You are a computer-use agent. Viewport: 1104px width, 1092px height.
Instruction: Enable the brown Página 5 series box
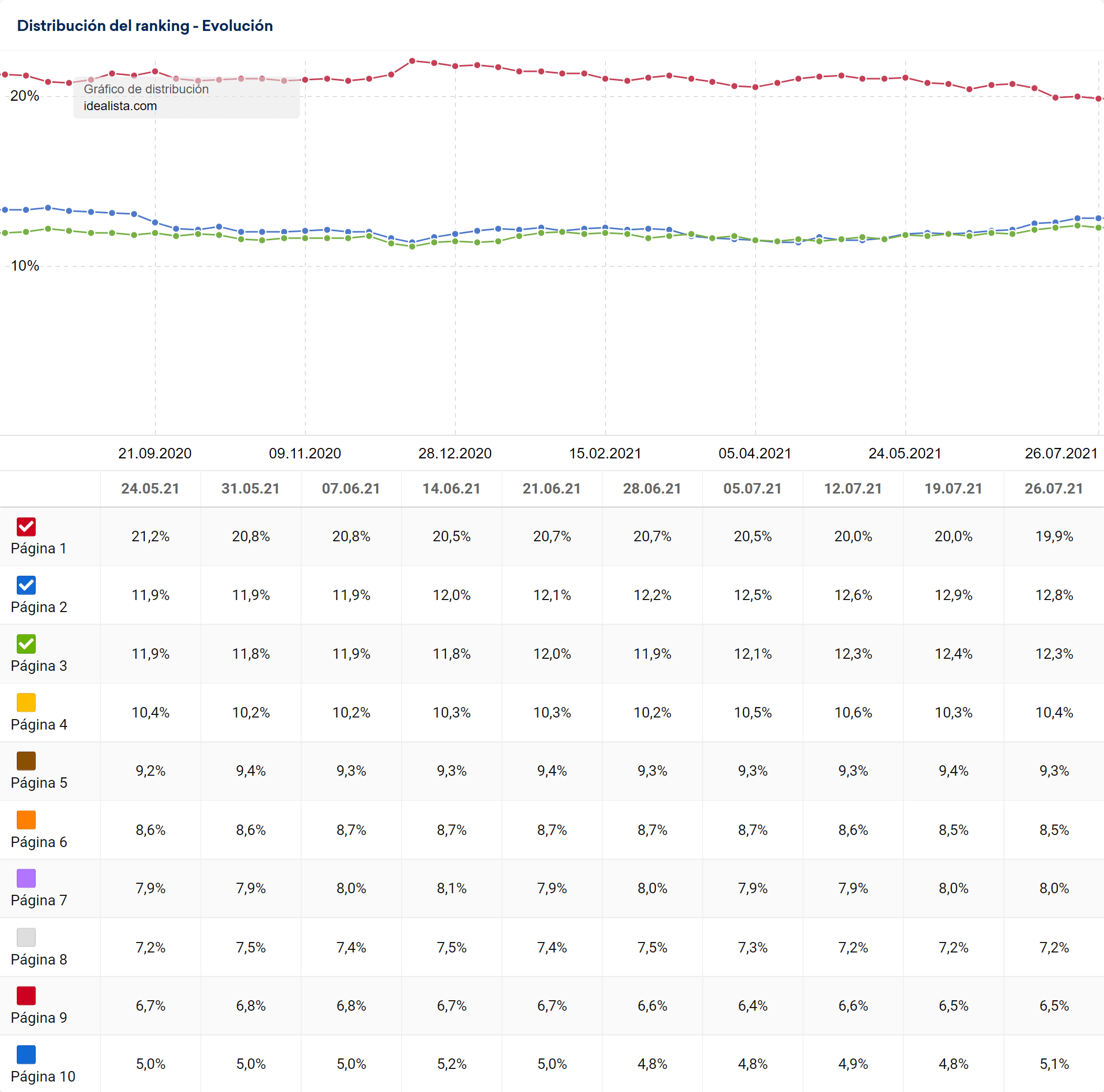pyautogui.click(x=26, y=761)
